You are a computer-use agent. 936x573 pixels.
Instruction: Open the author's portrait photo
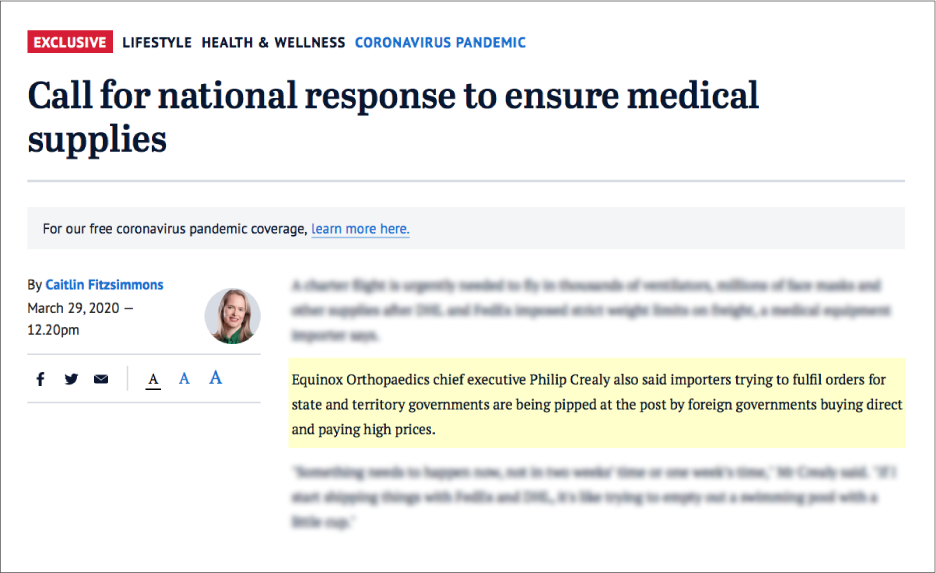[232, 316]
